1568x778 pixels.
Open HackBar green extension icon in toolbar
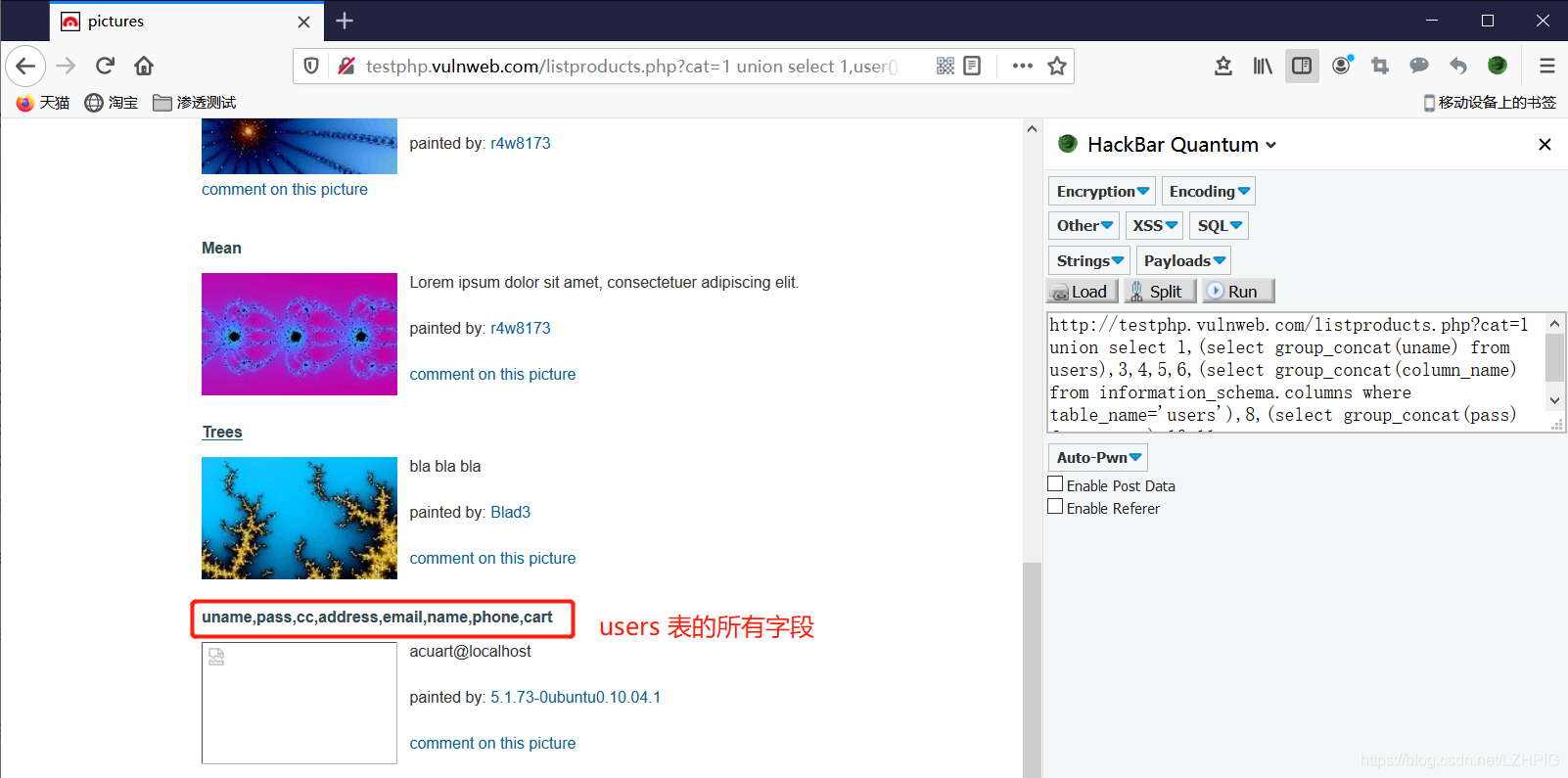click(x=1498, y=66)
